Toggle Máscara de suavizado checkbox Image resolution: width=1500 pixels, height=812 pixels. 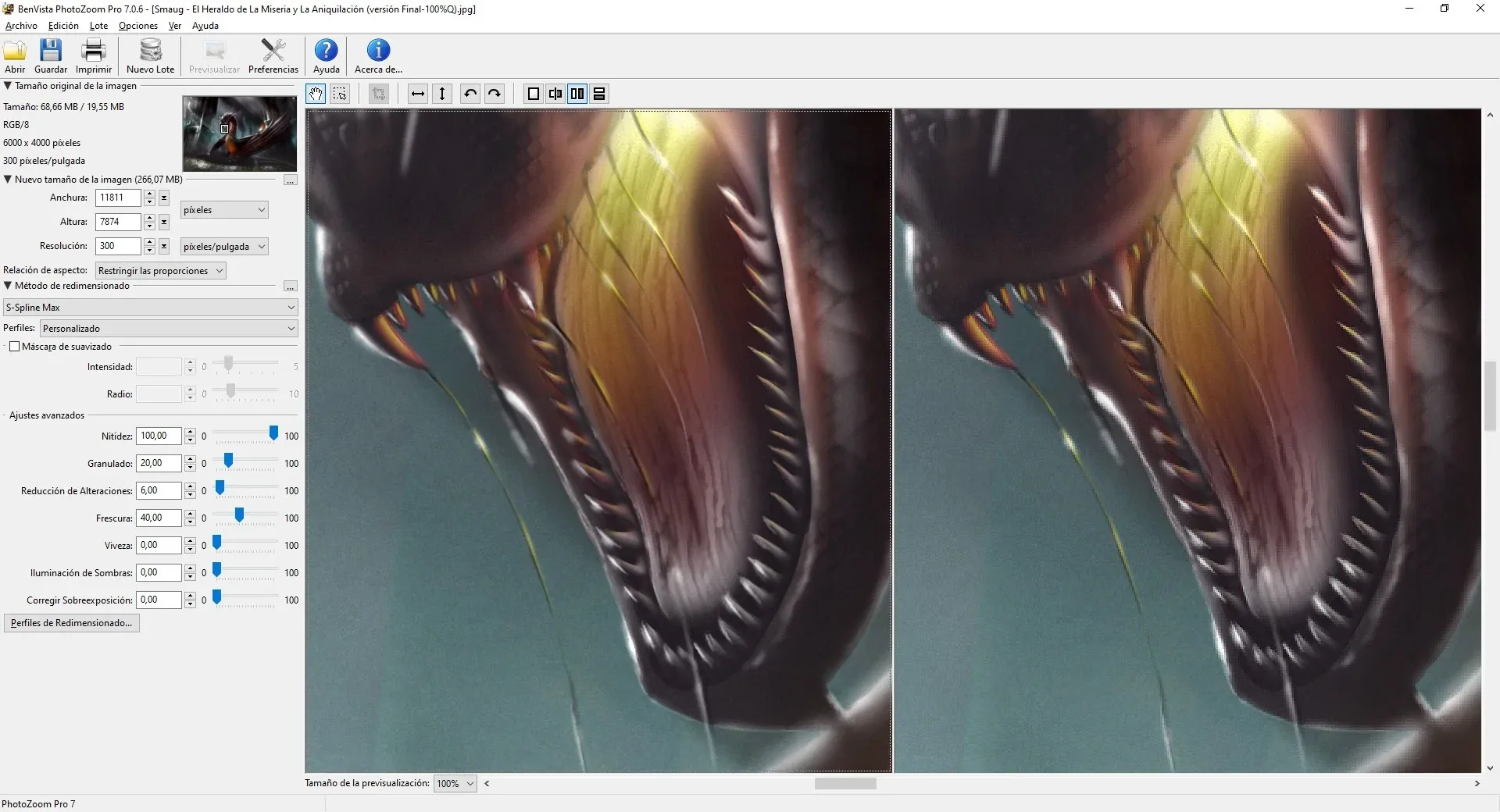click(x=14, y=347)
